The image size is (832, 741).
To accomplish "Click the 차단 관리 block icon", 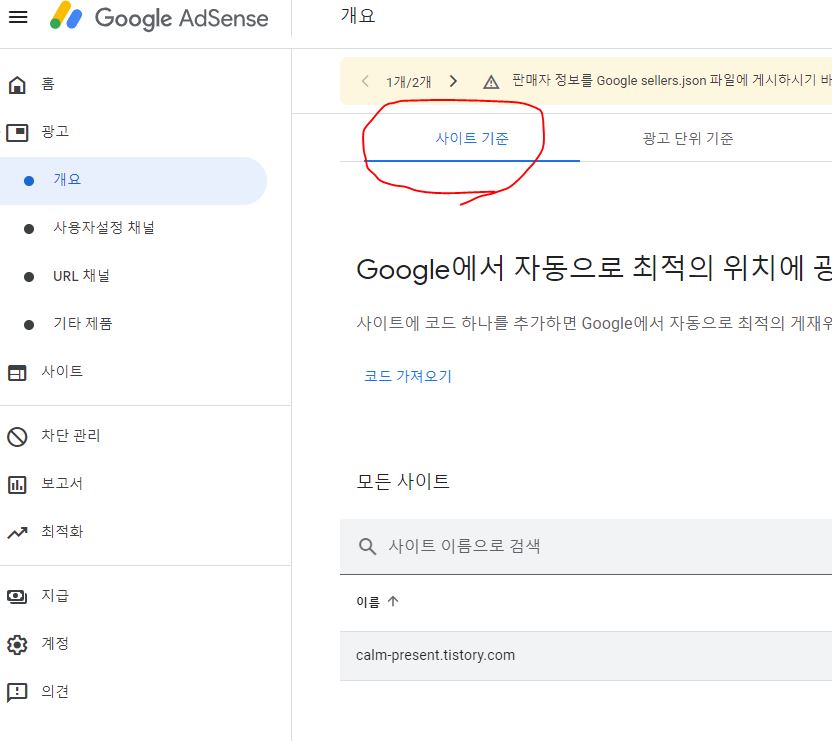I will [x=17, y=437].
